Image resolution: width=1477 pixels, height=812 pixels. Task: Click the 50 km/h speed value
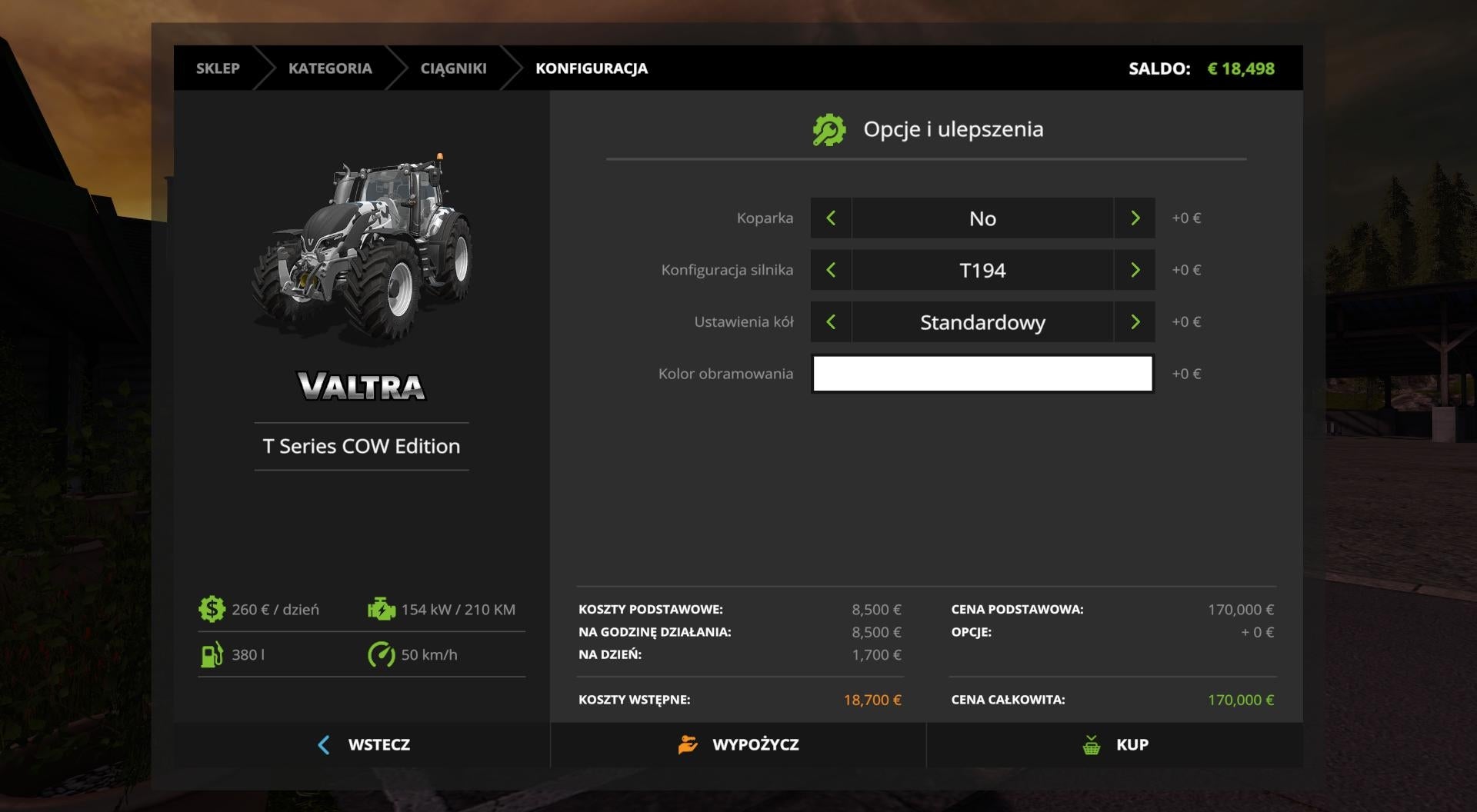tap(429, 654)
